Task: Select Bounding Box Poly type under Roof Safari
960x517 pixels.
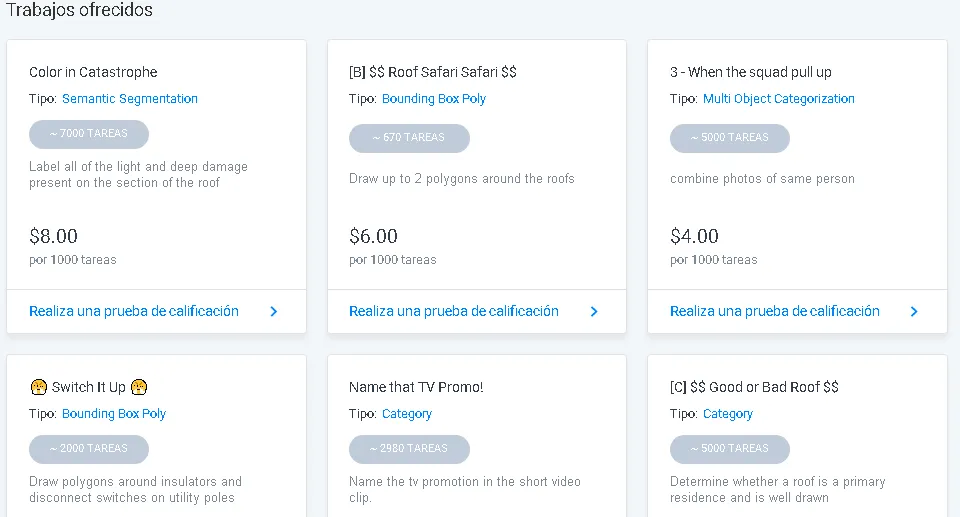Action: point(433,99)
